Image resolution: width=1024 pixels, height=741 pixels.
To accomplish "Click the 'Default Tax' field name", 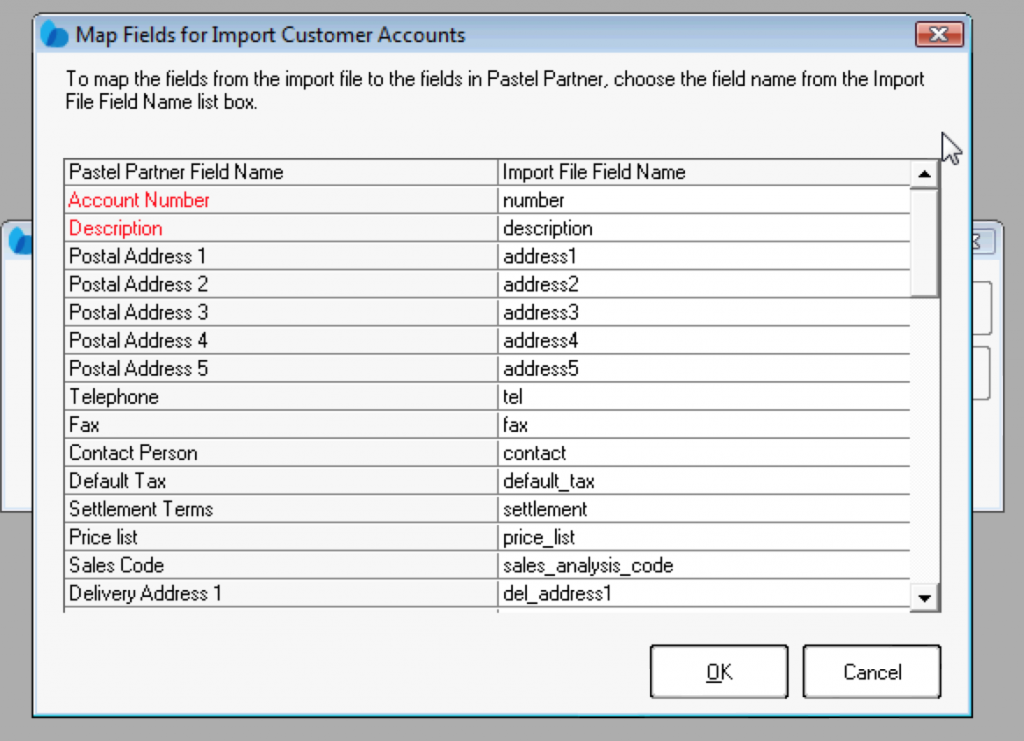I will click(x=281, y=481).
